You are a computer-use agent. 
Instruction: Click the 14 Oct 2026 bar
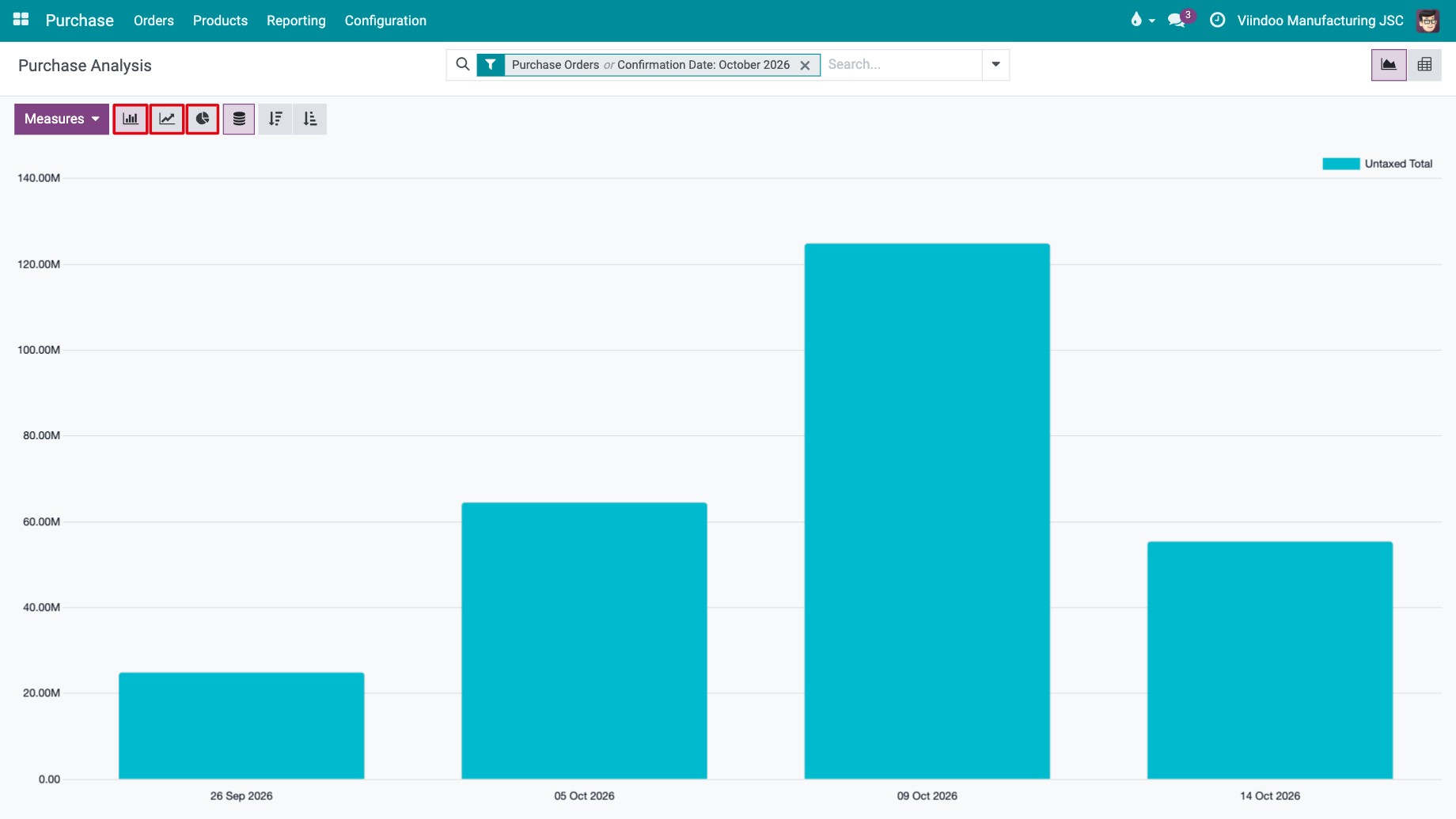(1269, 660)
